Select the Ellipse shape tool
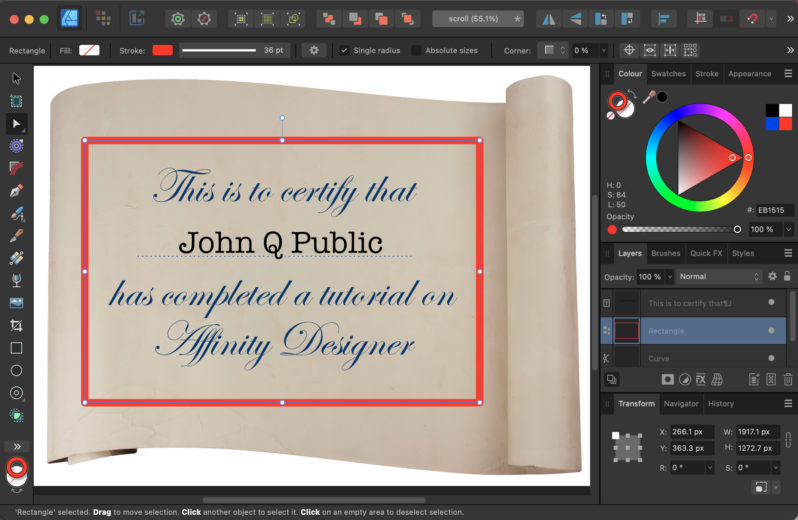The width and height of the screenshot is (798, 520). 16,370
